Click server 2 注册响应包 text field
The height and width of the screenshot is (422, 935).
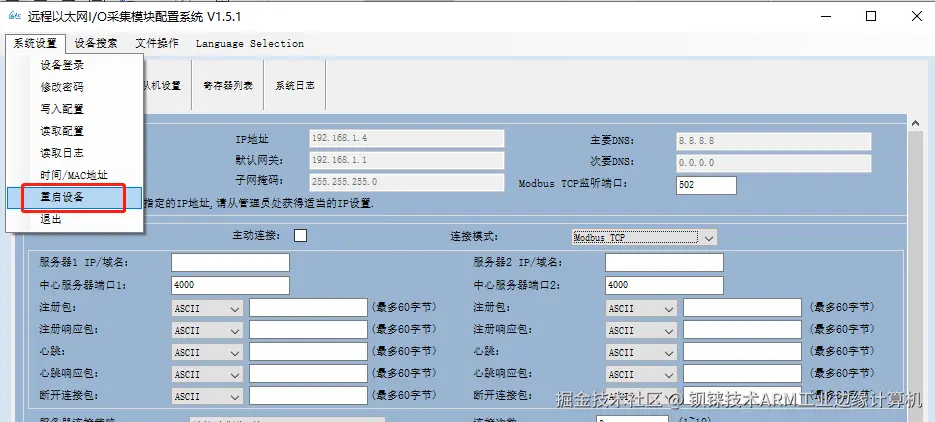(742, 330)
